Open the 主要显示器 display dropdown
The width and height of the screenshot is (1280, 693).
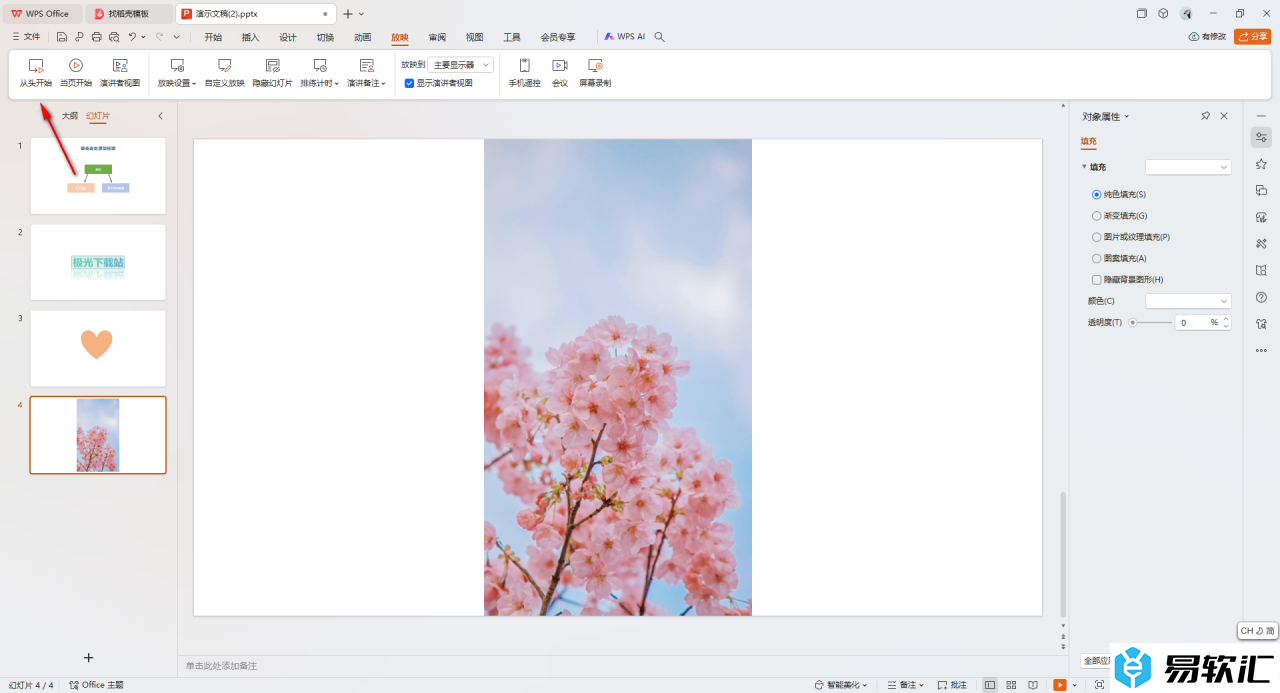click(x=461, y=64)
